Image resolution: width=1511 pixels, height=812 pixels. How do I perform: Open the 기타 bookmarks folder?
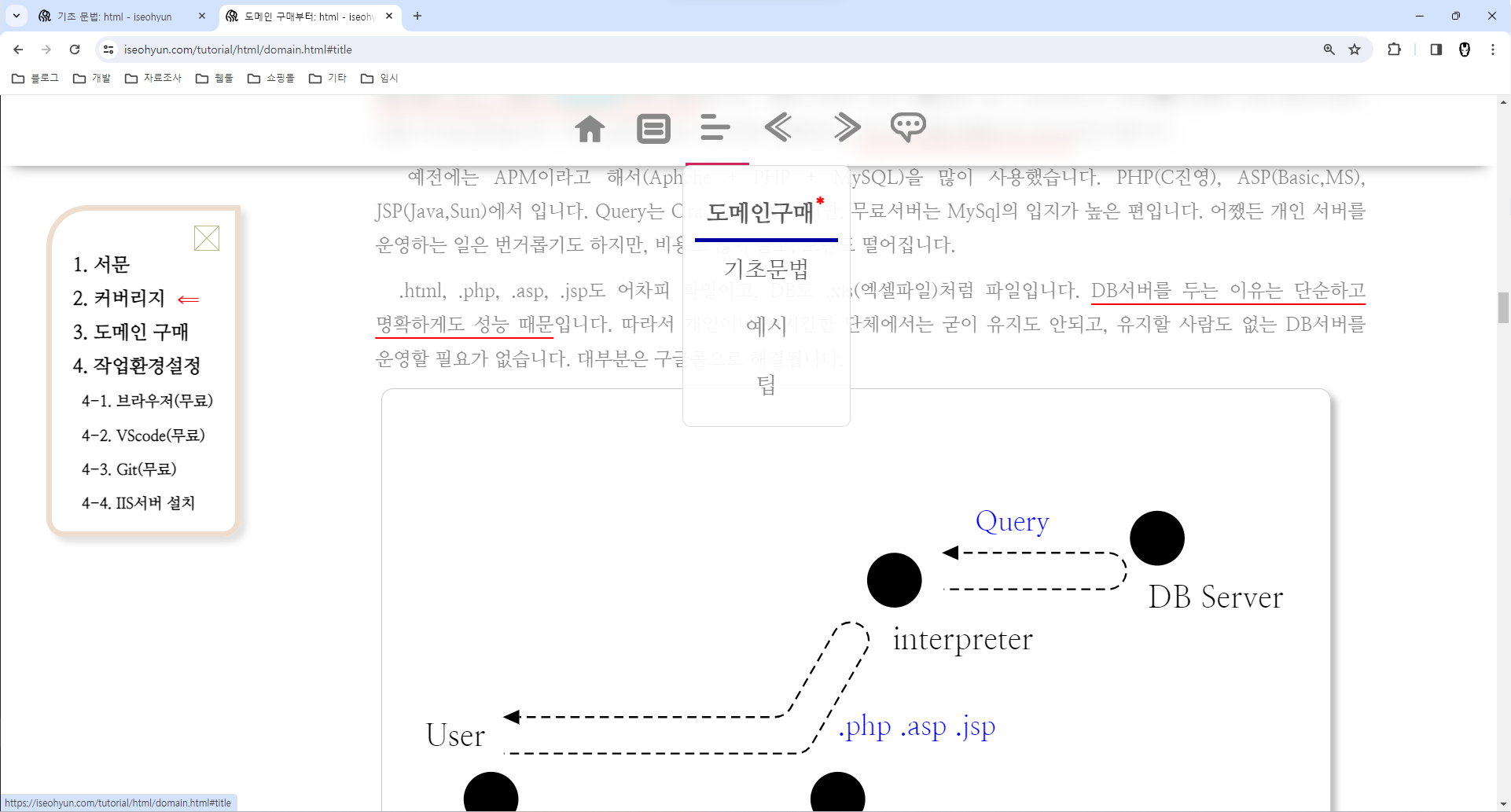[328, 78]
